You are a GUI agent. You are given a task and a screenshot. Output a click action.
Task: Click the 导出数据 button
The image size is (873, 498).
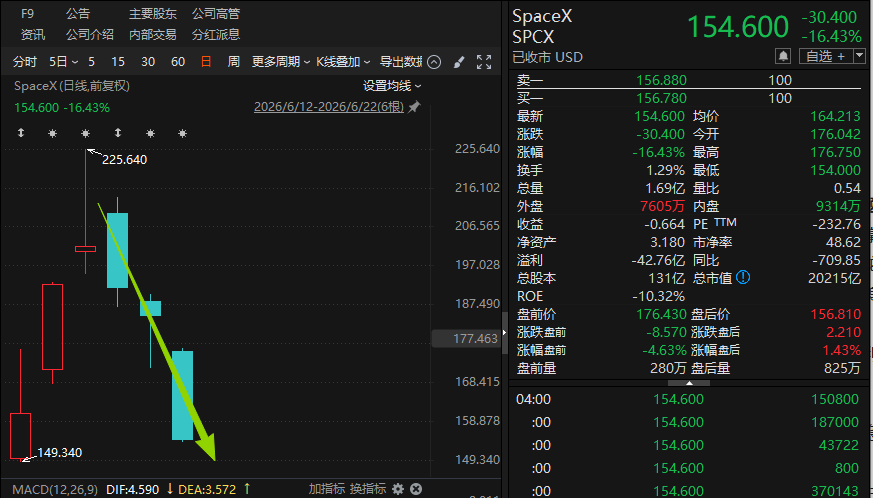(401, 62)
